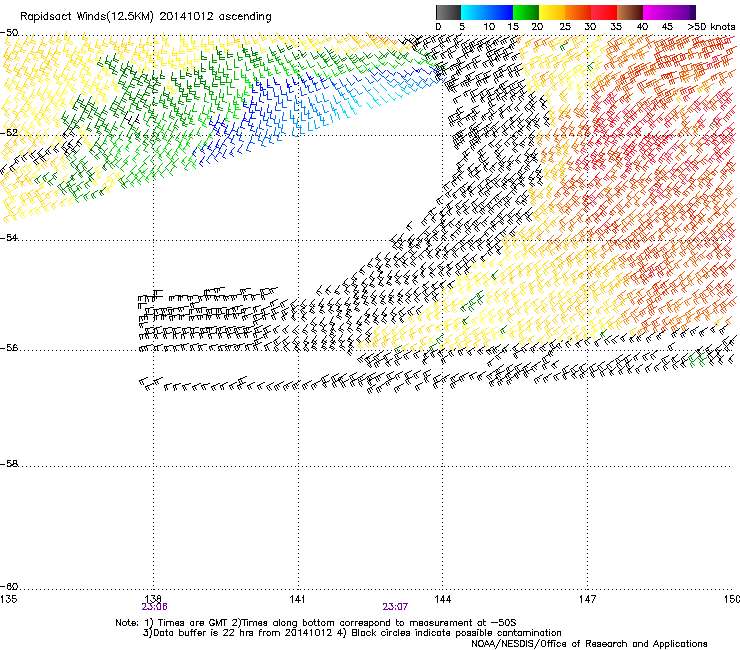Click the NOAA/NESDIS credit line
Screen dimensions: 740x650
click(x=589, y=643)
